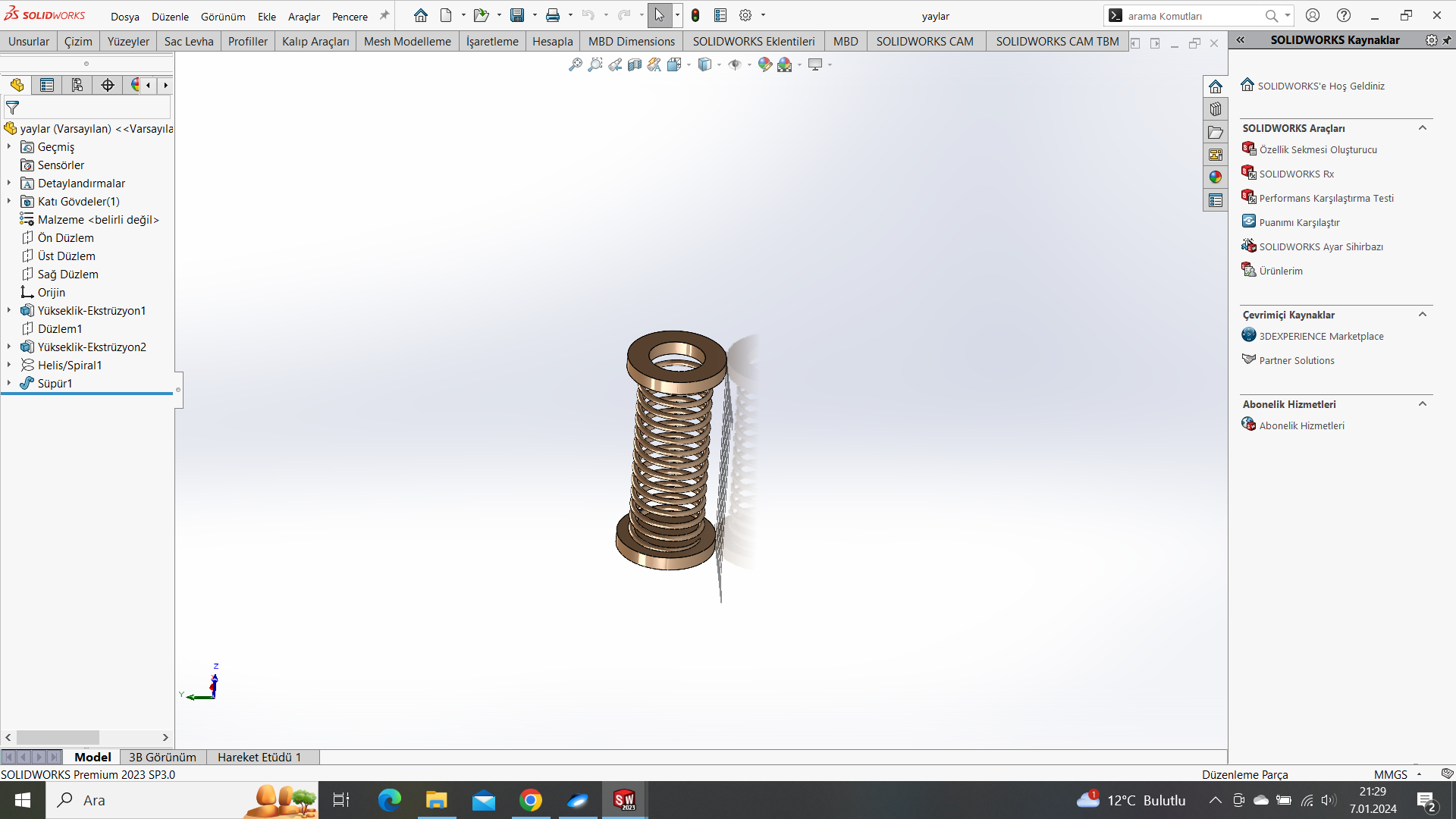Open 3DEXPERIENCE Marketplace link
Image resolution: width=1456 pixels, height=819 pixels.
coord(1321,336)
